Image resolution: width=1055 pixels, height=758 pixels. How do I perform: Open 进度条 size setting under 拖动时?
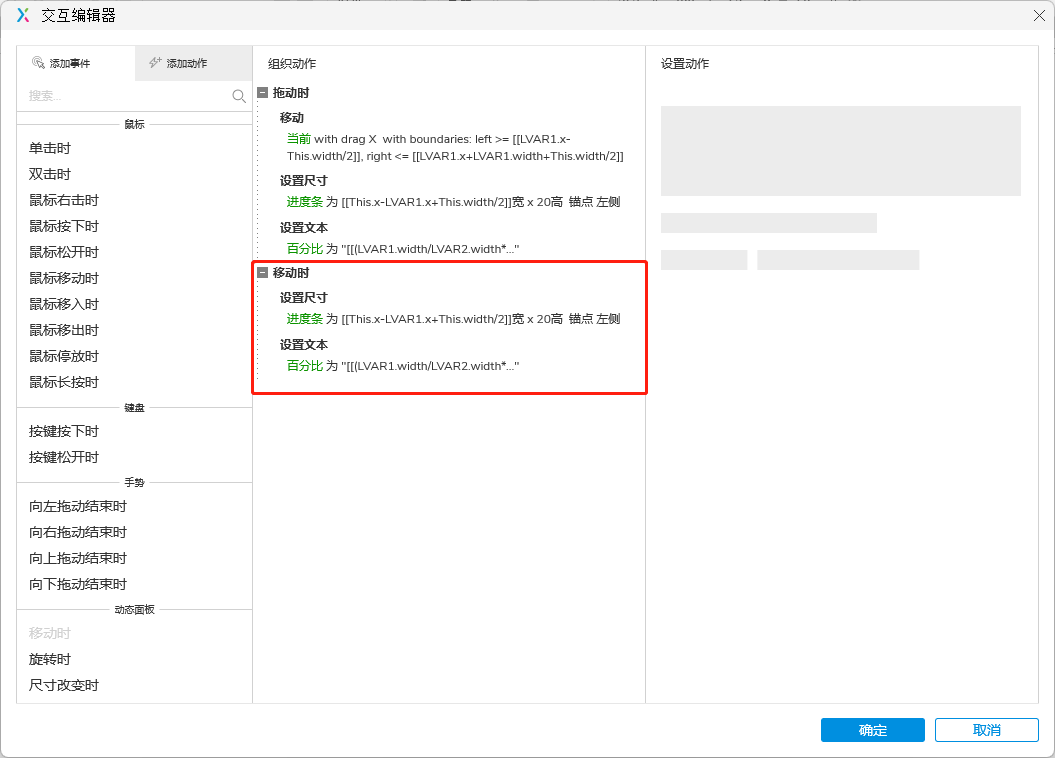(453, 202)
